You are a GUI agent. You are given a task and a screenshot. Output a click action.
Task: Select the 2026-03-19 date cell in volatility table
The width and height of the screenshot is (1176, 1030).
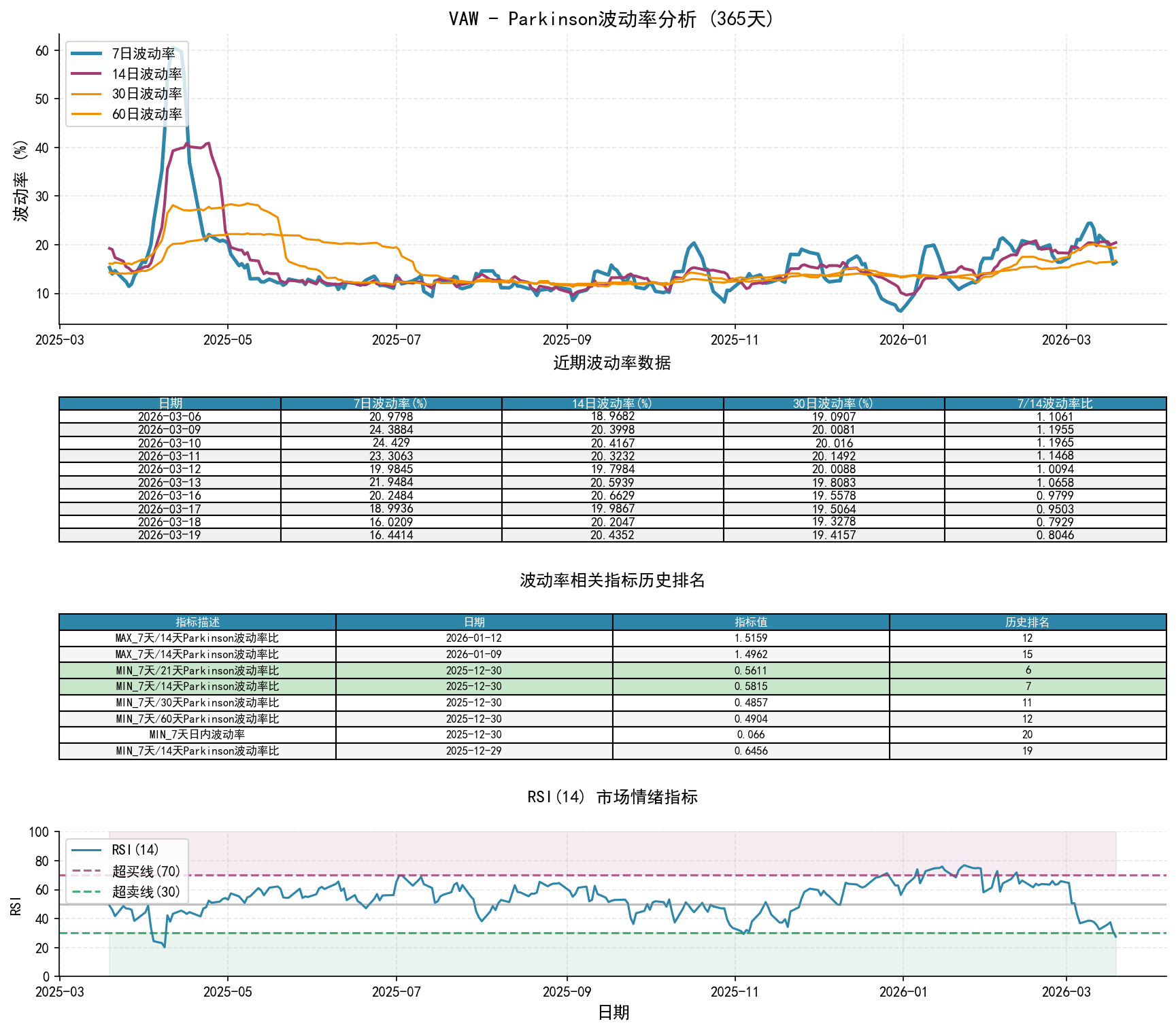click(x=169, y=535)
